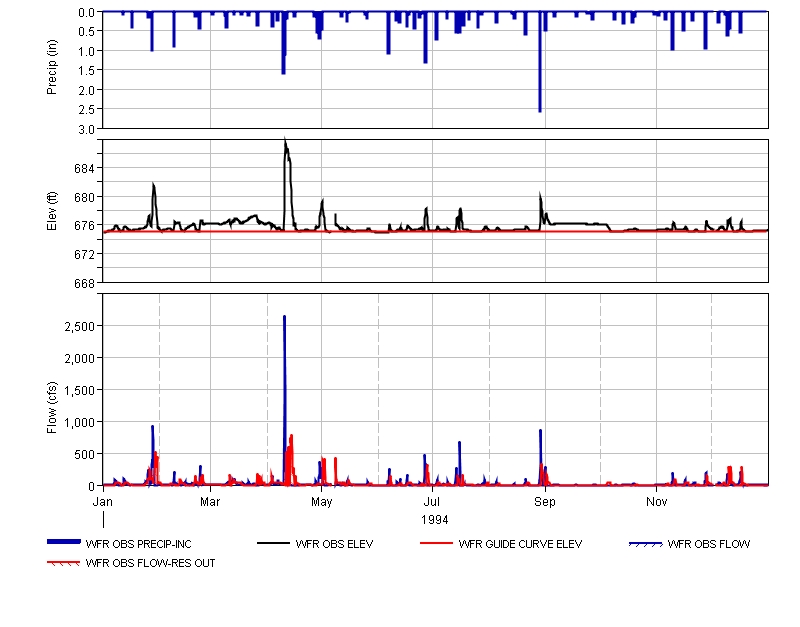
Task: Click the 2,500 tick label on flow axis
Action: 78,326
